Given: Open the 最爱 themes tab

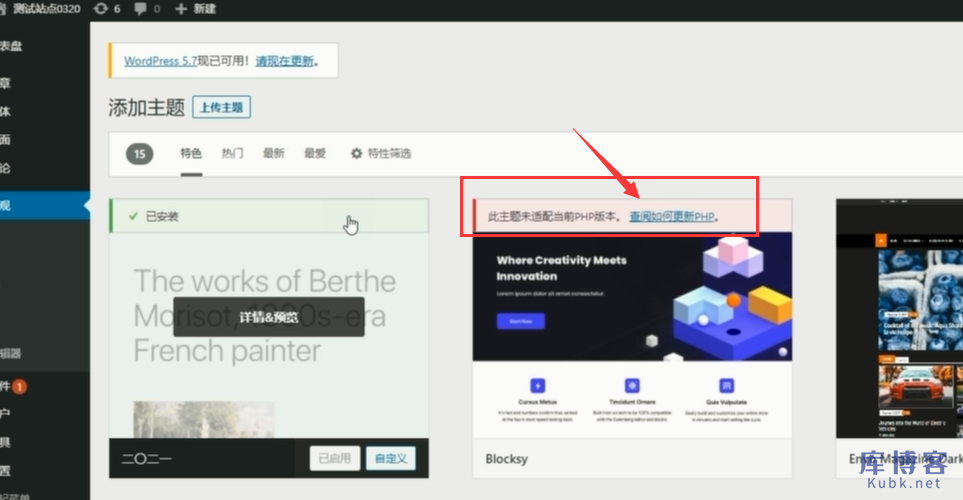Looking at the screenshot, I should (315, 154).
